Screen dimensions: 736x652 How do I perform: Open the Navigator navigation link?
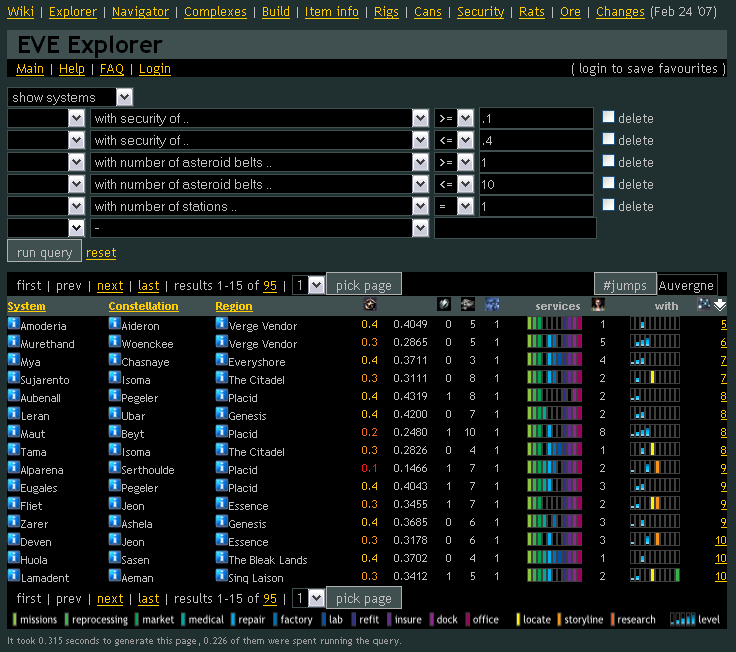point(140,12)
